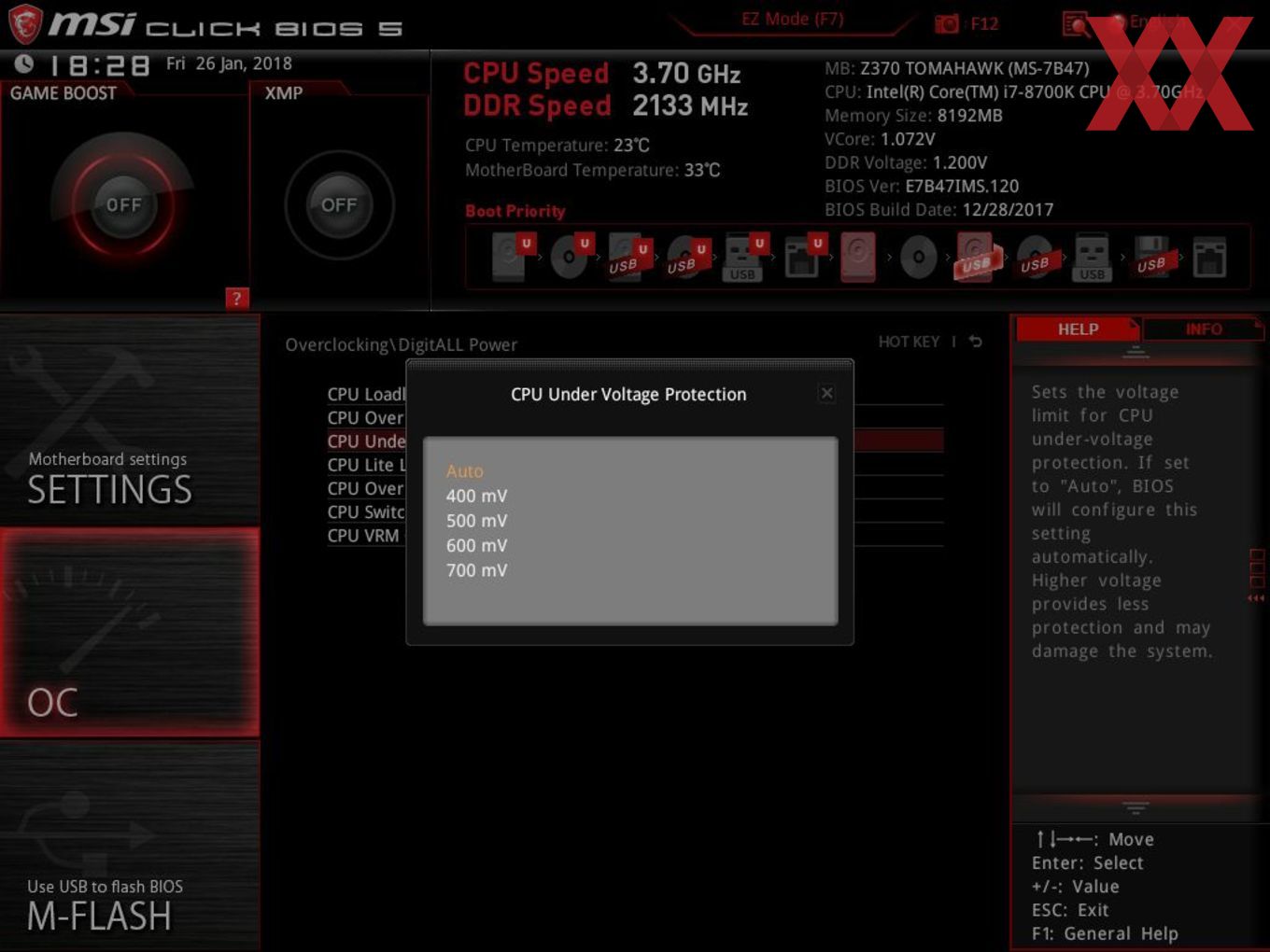The image size is (1270, 952).
Task: Click the triple-arrow collapse icon on right edge
Action: [1256, 598]
